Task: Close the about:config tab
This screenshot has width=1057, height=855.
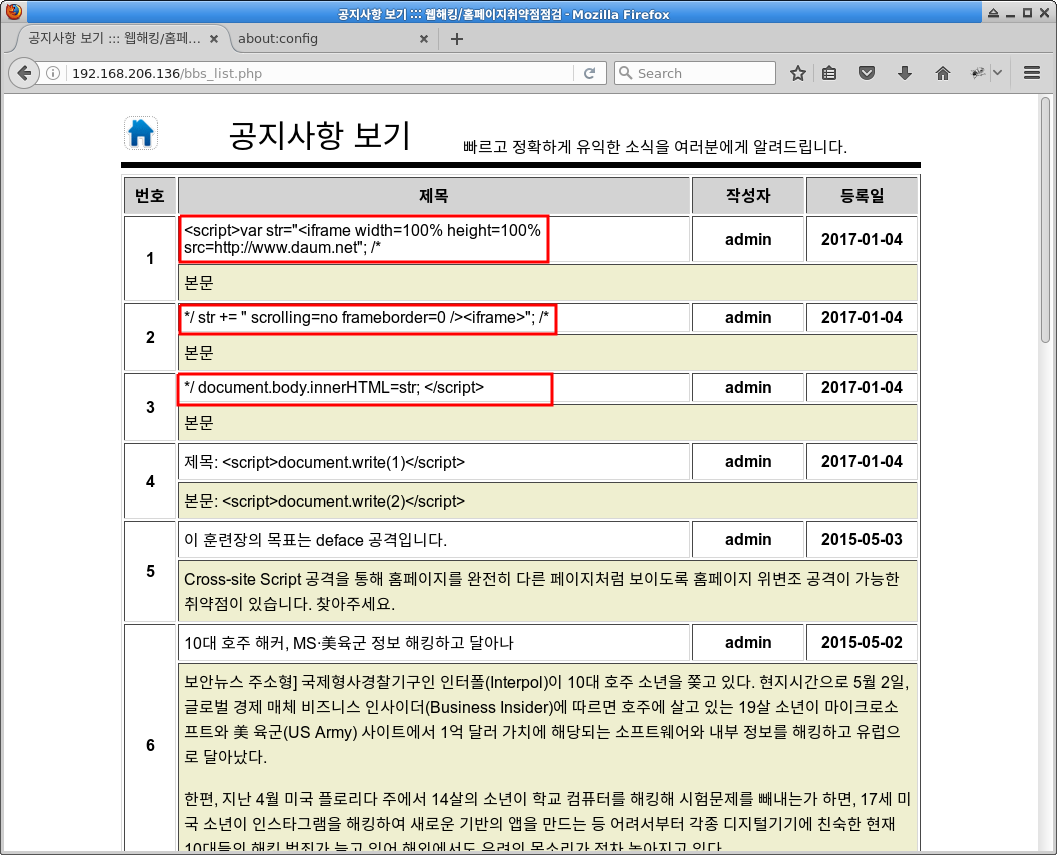Action: click(x=423, y=38)
